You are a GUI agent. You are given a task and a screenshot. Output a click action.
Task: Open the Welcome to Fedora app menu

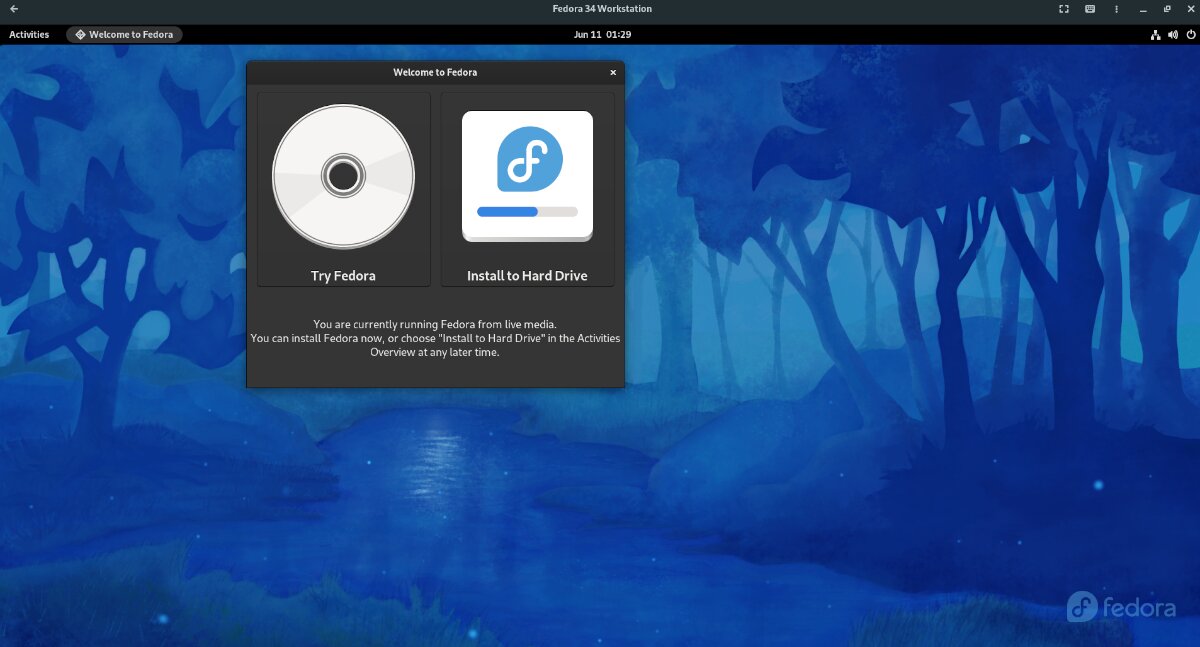click(x=124, y=35)
